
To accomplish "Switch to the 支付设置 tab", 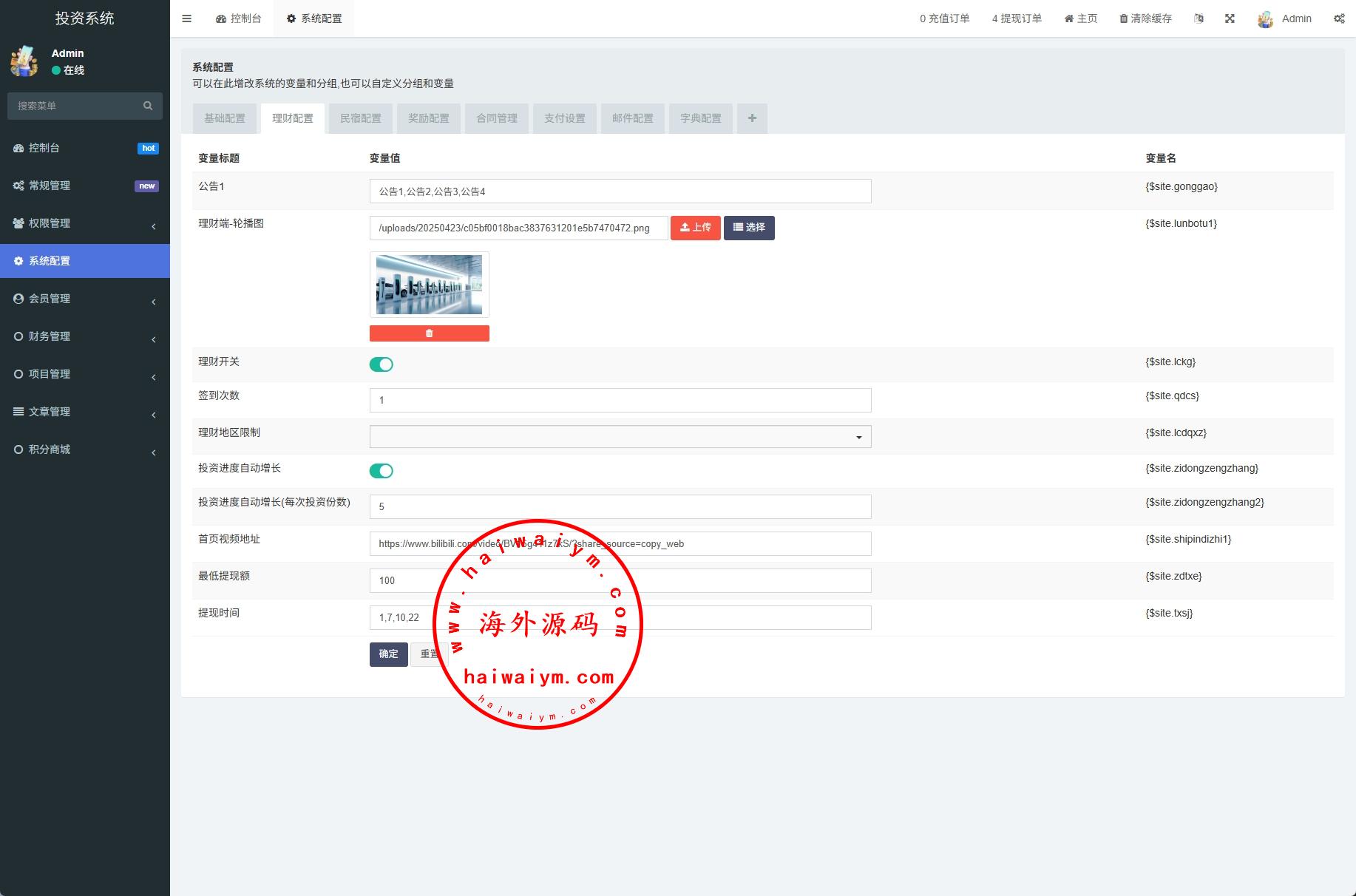I will click(564, 118).
